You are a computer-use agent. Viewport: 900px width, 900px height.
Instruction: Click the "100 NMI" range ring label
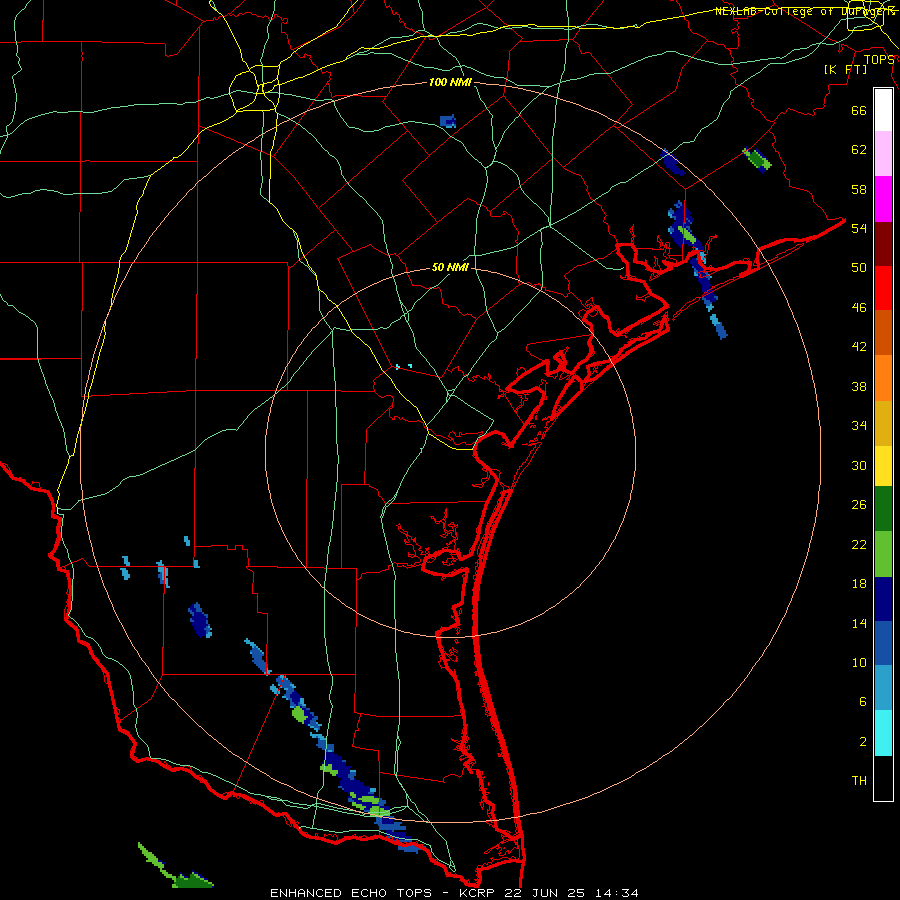coord(450,82)
